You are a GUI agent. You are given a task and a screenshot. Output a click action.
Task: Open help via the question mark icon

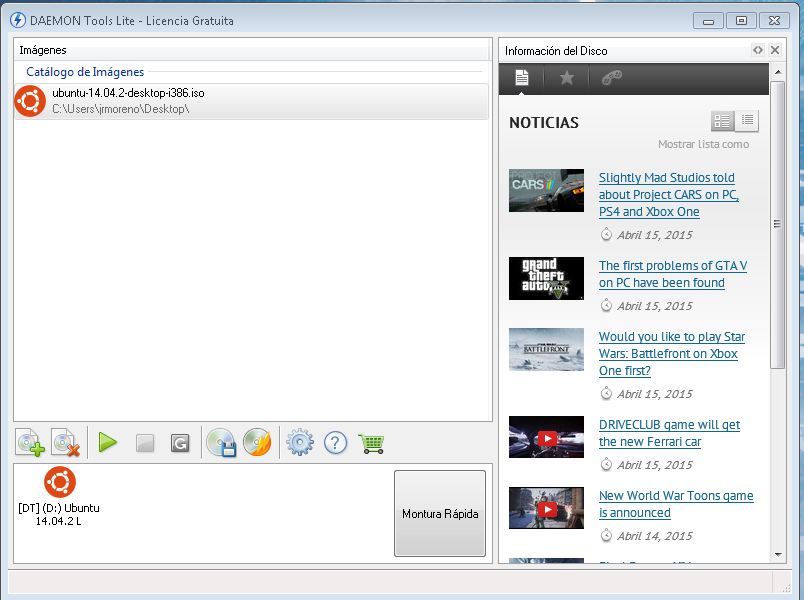335,443
